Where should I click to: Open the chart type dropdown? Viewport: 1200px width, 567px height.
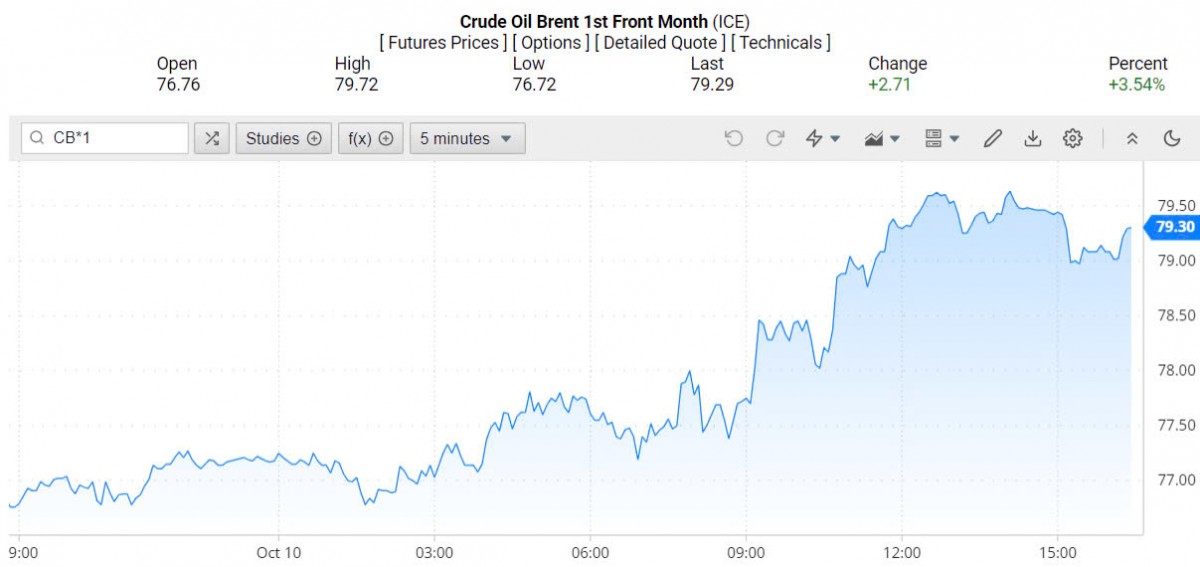pos(882,139)
